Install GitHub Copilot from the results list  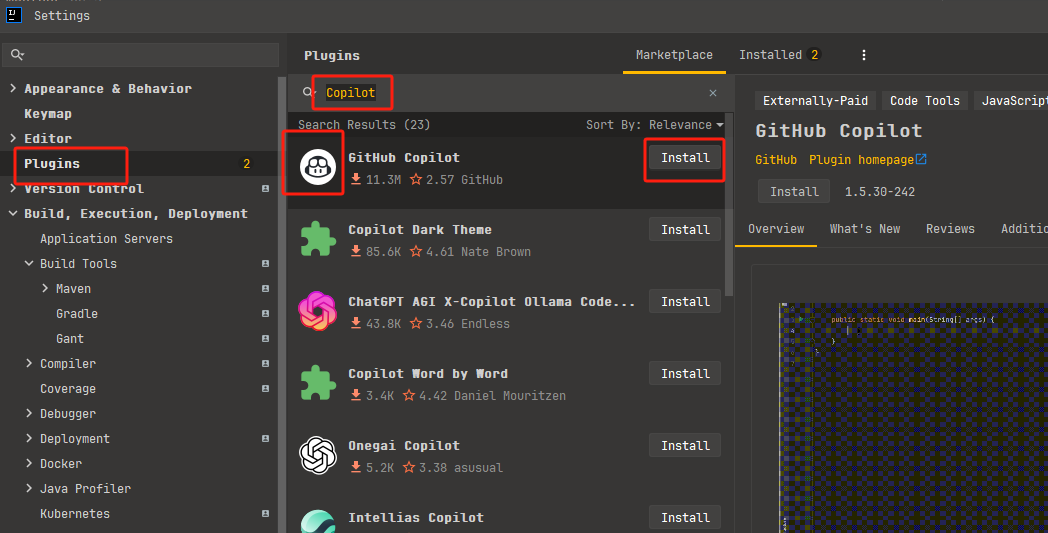pyautogui.click(x=685, y=158)
